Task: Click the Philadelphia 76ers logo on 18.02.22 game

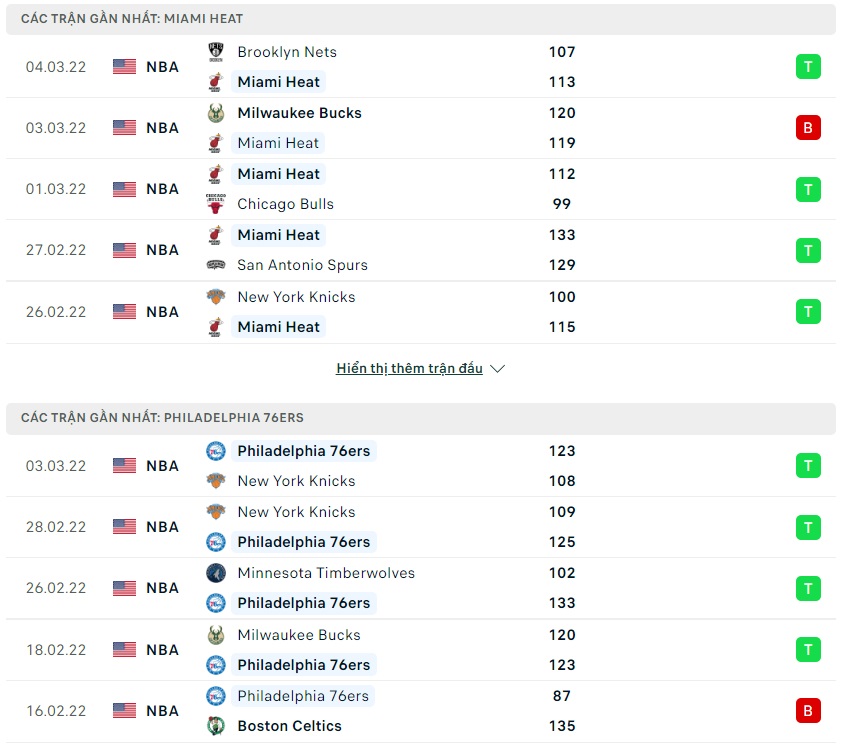Action: pyautogui.click(x=215, y=665)
